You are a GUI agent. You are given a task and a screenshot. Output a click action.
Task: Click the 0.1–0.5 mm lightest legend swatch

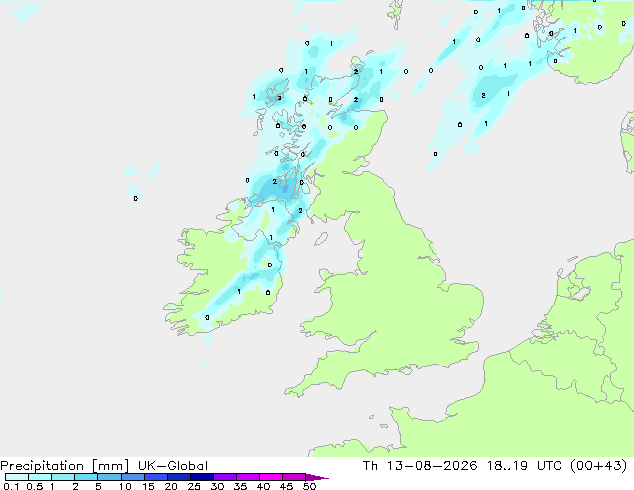point(17,477)
